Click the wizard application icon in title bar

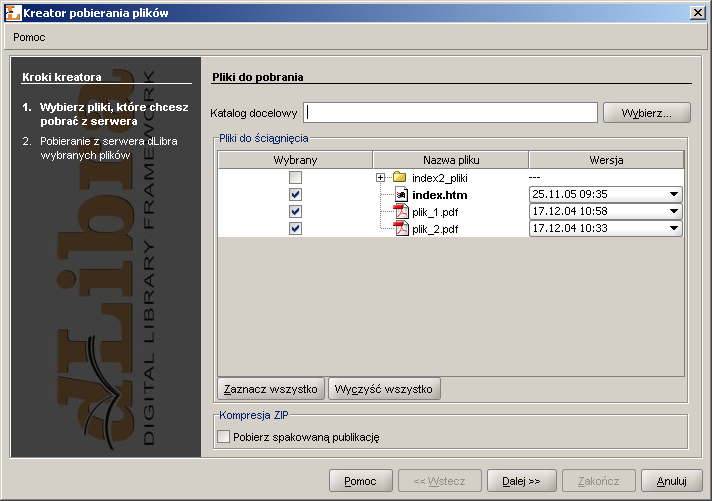11,12
